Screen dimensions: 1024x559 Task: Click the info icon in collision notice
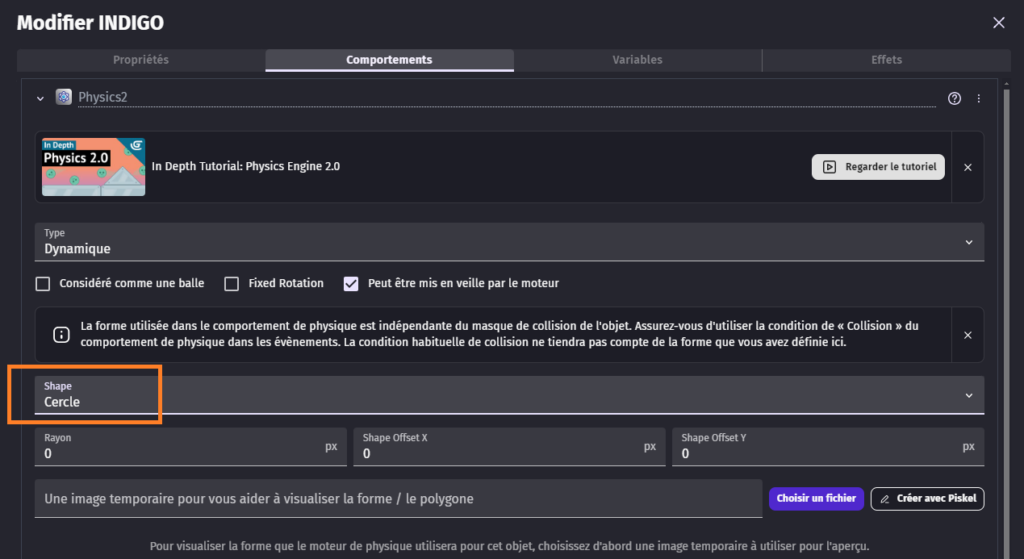click(60, 335)
